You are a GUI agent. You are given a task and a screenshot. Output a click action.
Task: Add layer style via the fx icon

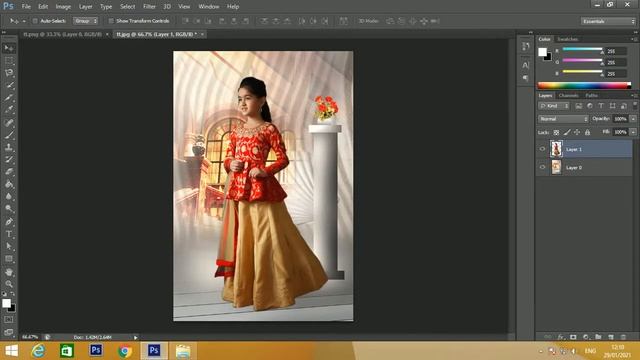point(560,337)
